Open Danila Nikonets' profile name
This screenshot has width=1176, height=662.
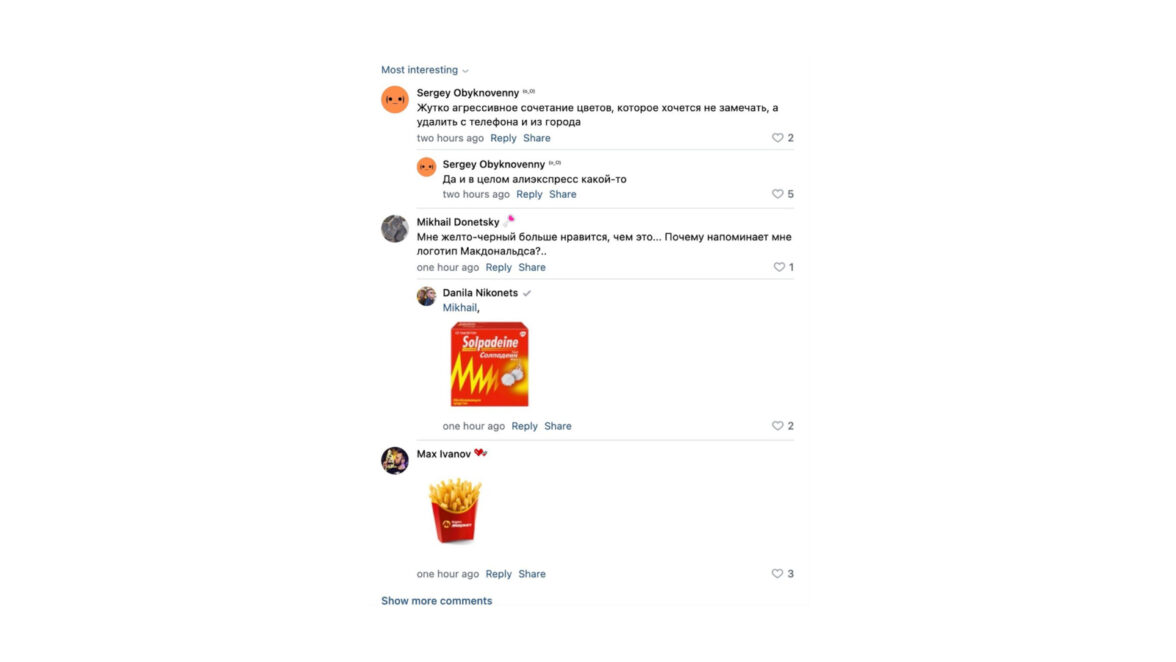[x=480, y=292]
